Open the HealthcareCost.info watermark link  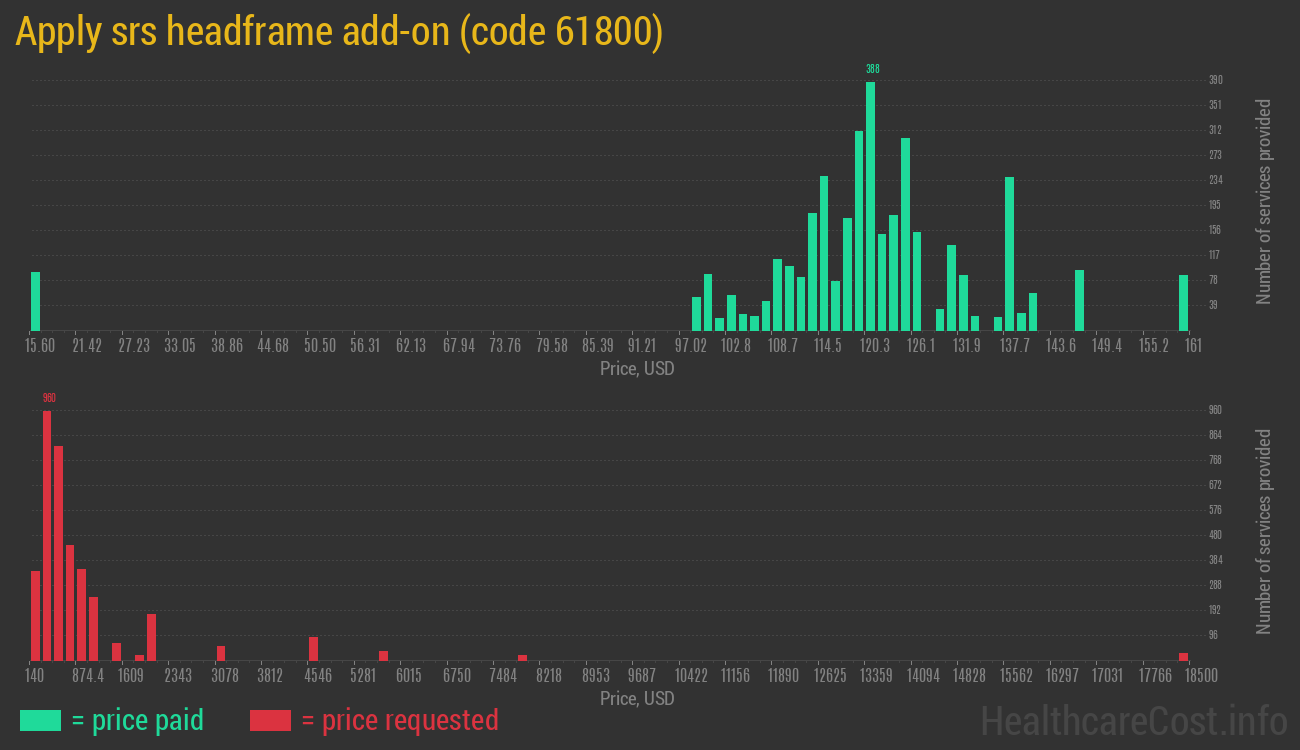(x=1133, y=720)
